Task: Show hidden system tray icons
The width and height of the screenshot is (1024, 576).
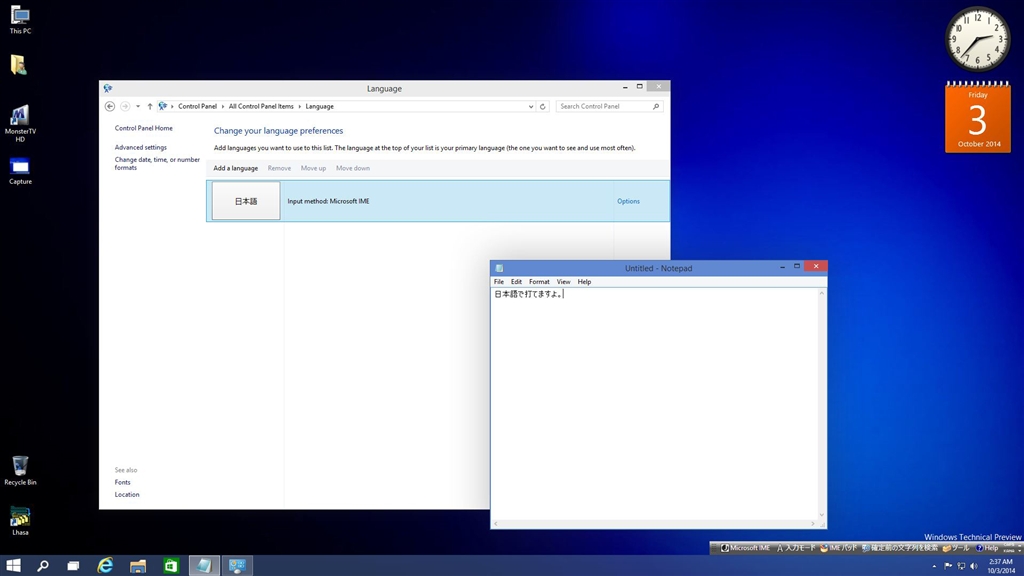Action: coord(934,566)
